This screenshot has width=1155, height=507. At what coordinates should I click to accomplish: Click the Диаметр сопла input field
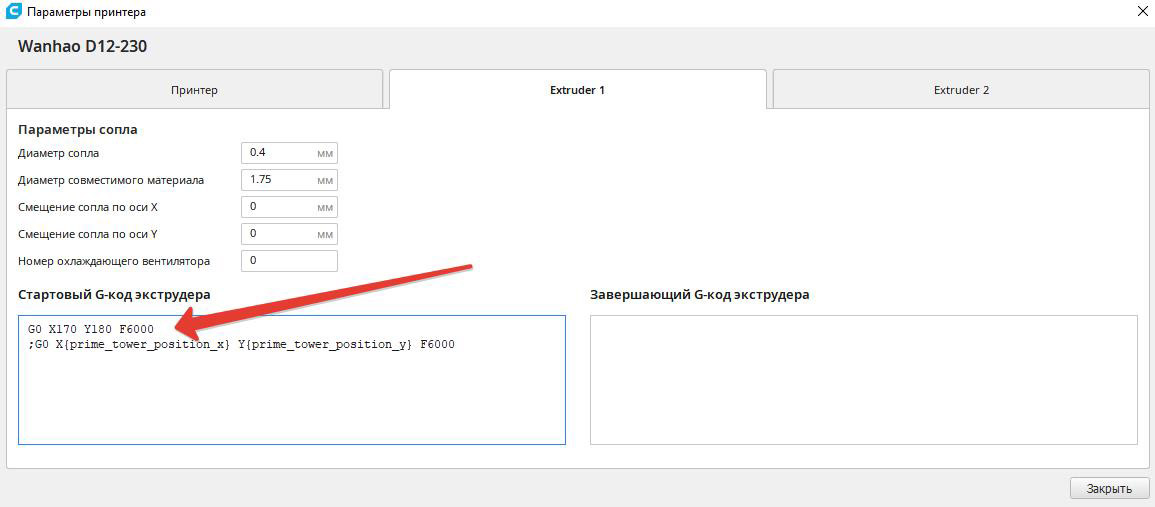(280, 153)
